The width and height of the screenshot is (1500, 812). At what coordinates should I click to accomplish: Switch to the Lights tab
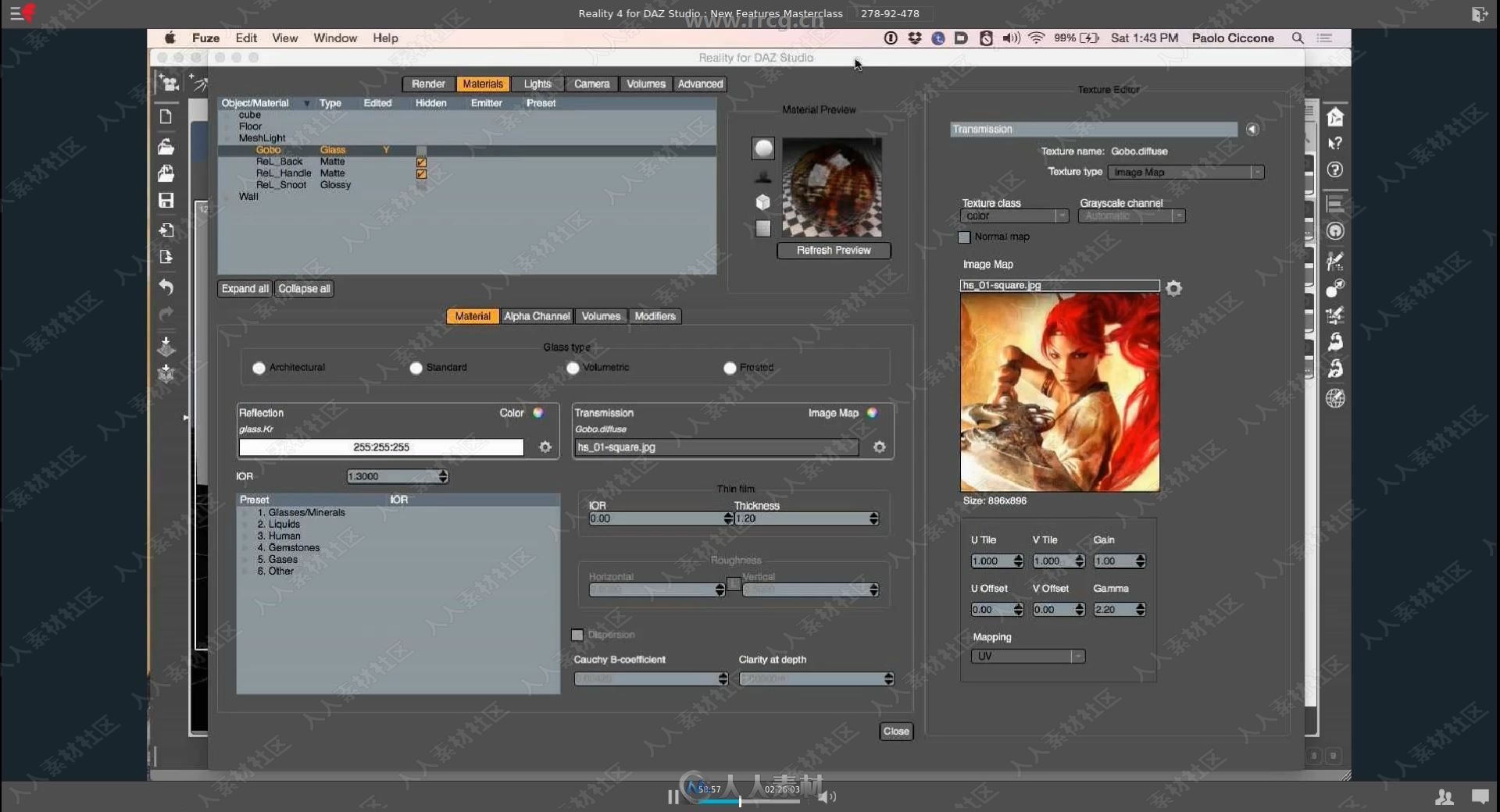pos(537,84)
